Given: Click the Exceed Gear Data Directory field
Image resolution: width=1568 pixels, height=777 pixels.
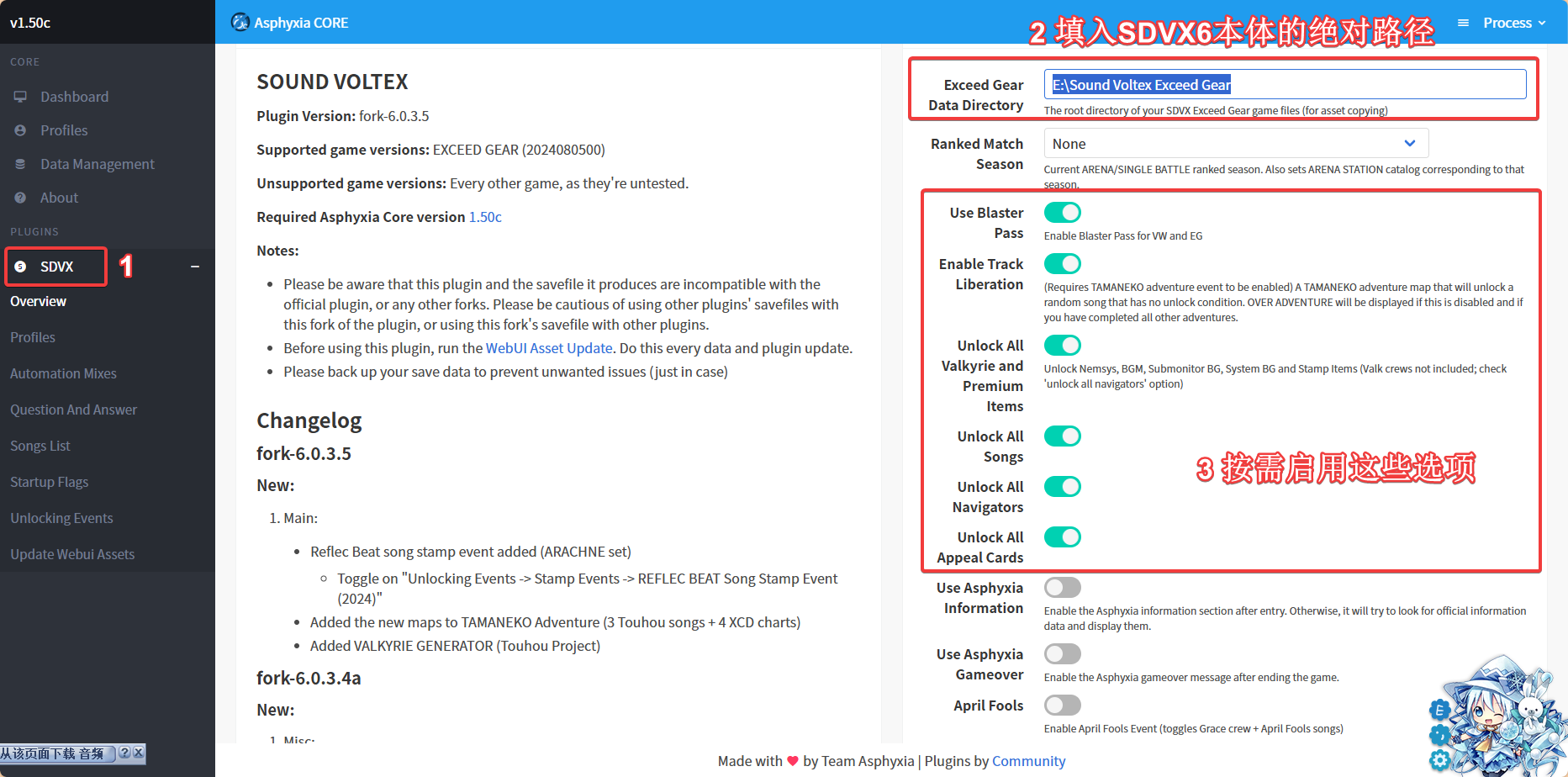Looking at the screenshot, I should click(x=1284, y=85).
